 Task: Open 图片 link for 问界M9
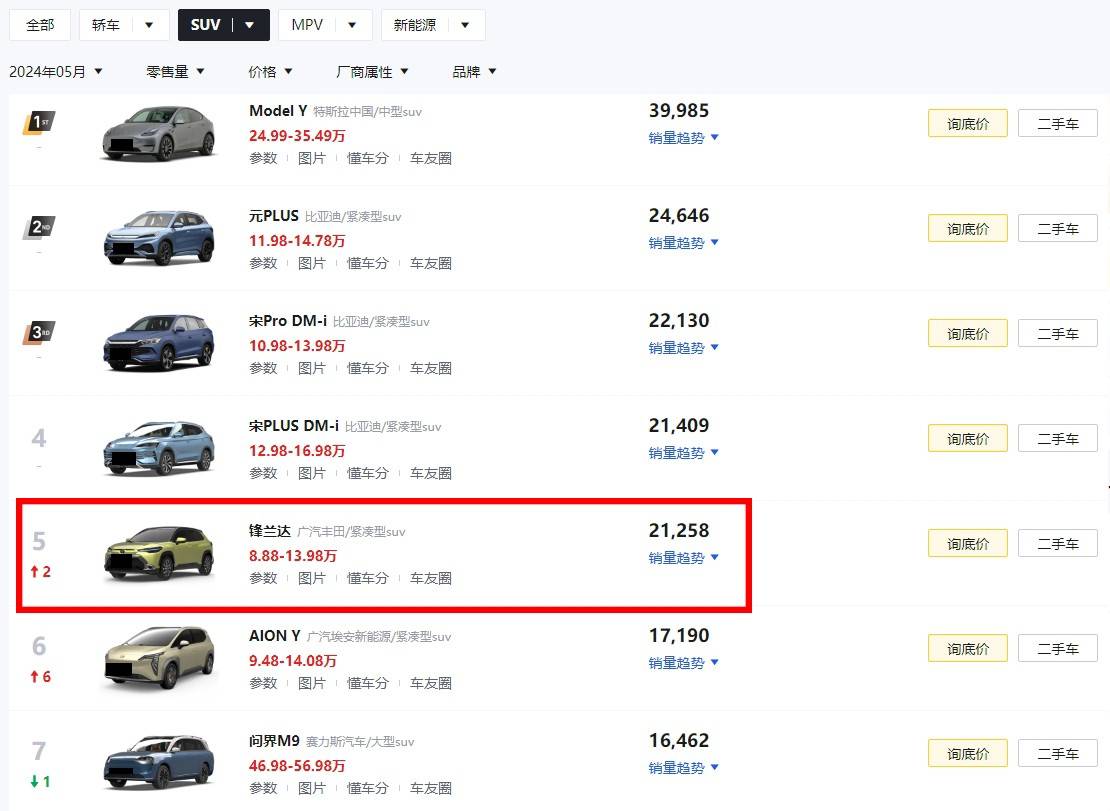312,788
